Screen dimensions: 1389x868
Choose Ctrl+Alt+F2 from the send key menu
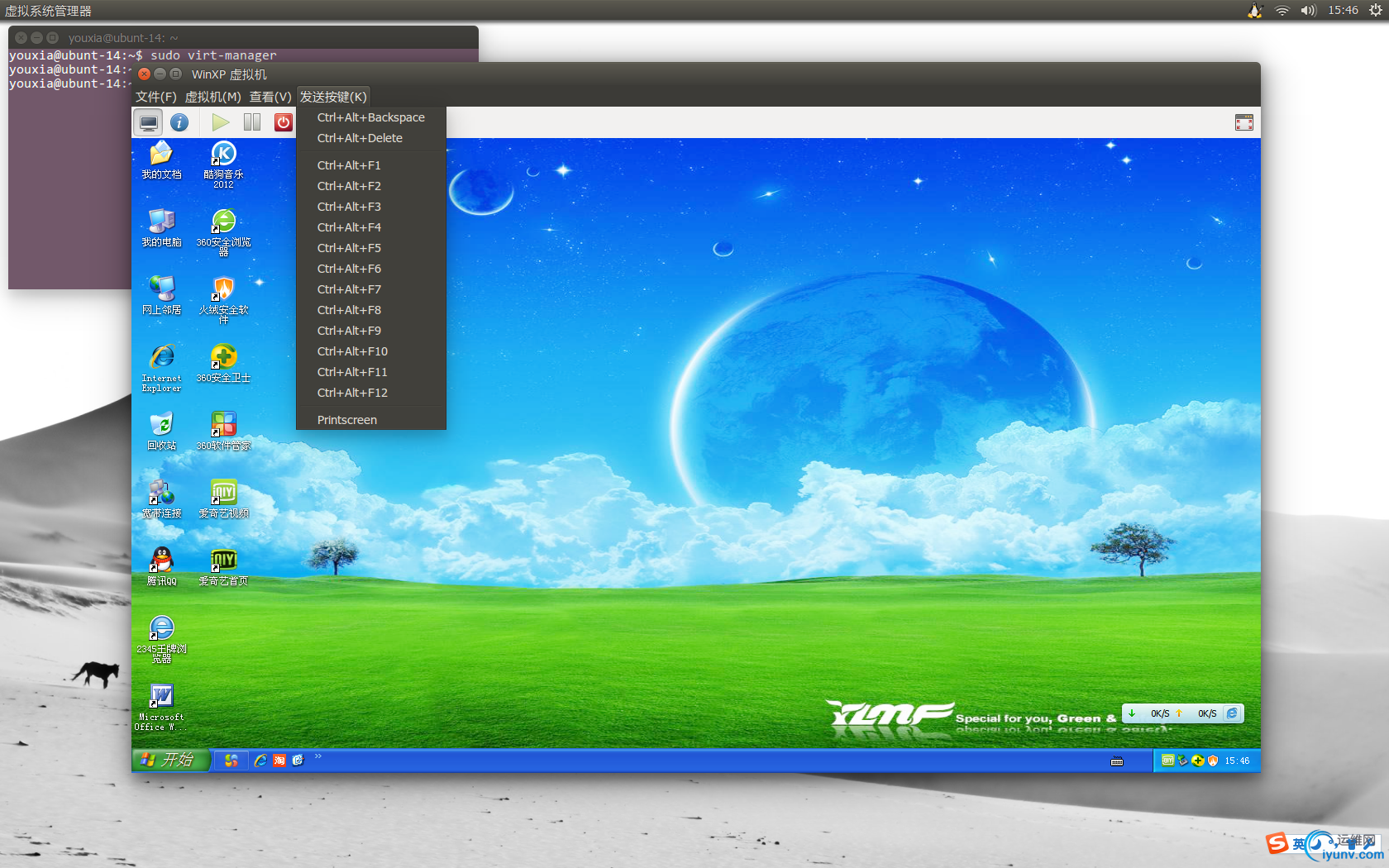coord(371,186)
